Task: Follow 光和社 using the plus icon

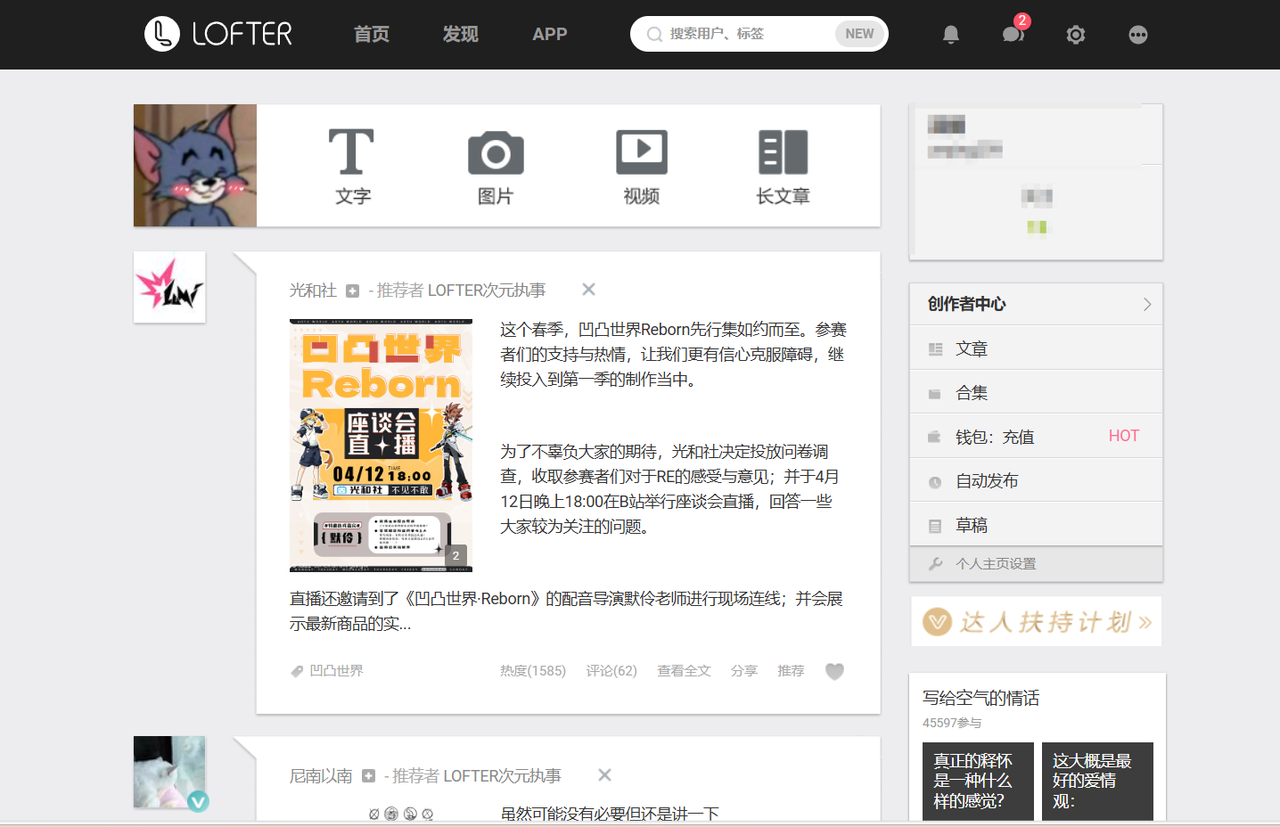Action: point(352,291)
